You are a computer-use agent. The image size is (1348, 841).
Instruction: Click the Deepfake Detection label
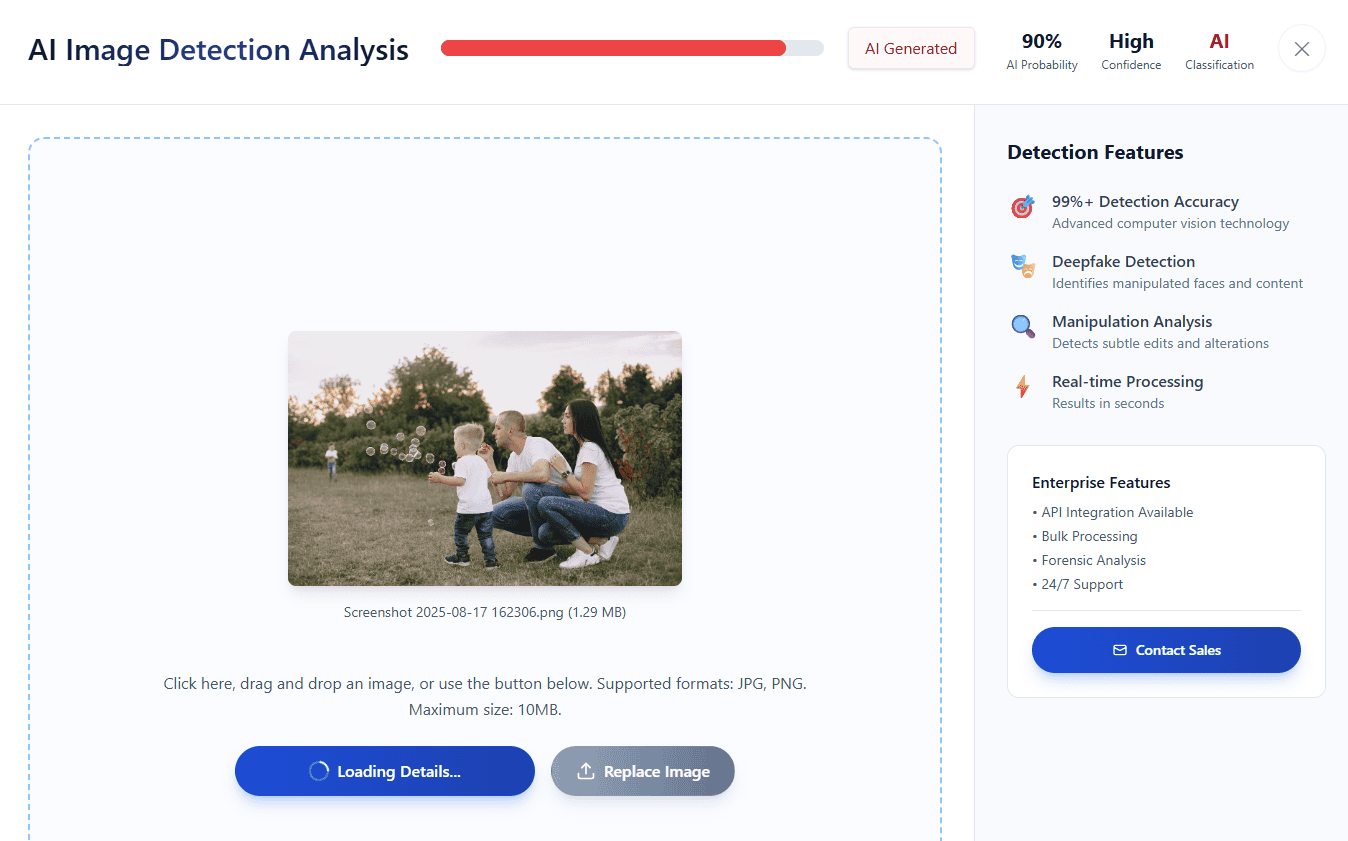tap(1123, 261)
